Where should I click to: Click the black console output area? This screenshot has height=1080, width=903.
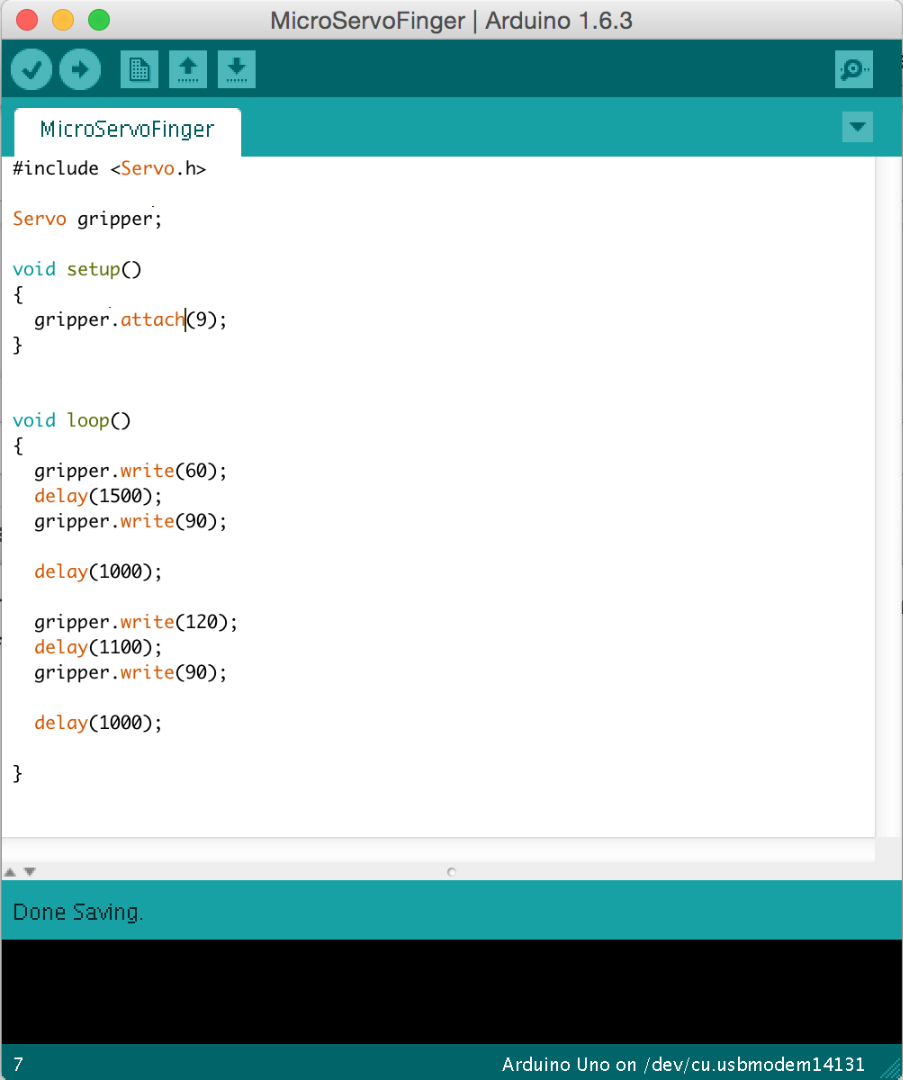click(451, 992)
